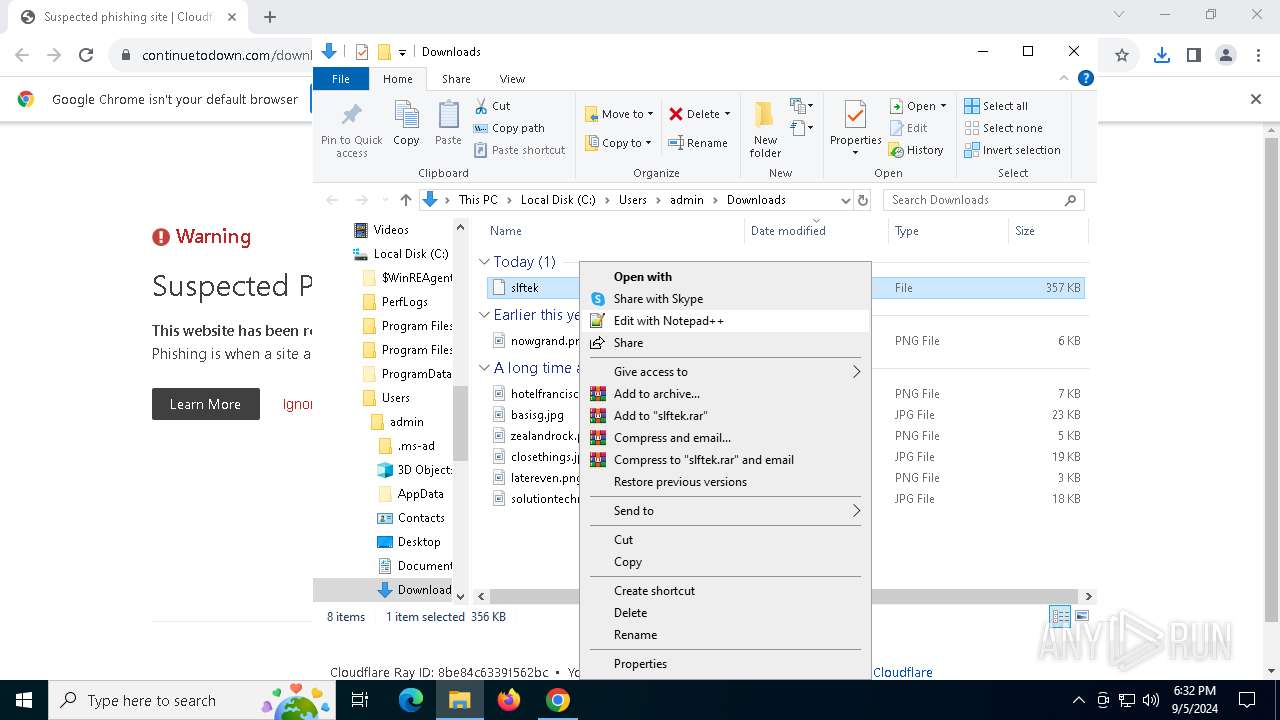Open the File ribbon tab
This screenshot has width=1280, height=720.
[x=341, y=79]
